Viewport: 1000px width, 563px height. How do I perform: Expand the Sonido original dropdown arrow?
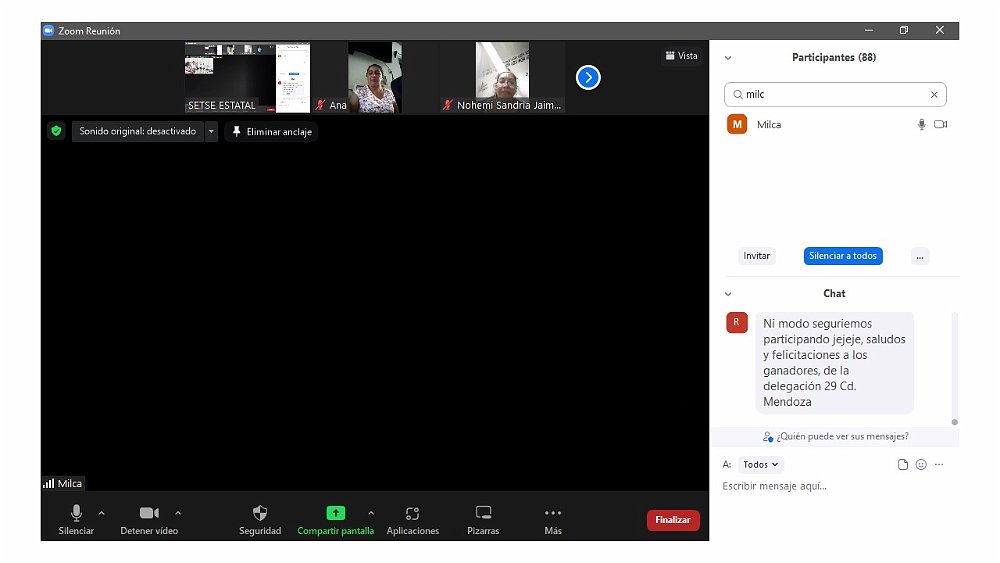[x=211, y=131]
